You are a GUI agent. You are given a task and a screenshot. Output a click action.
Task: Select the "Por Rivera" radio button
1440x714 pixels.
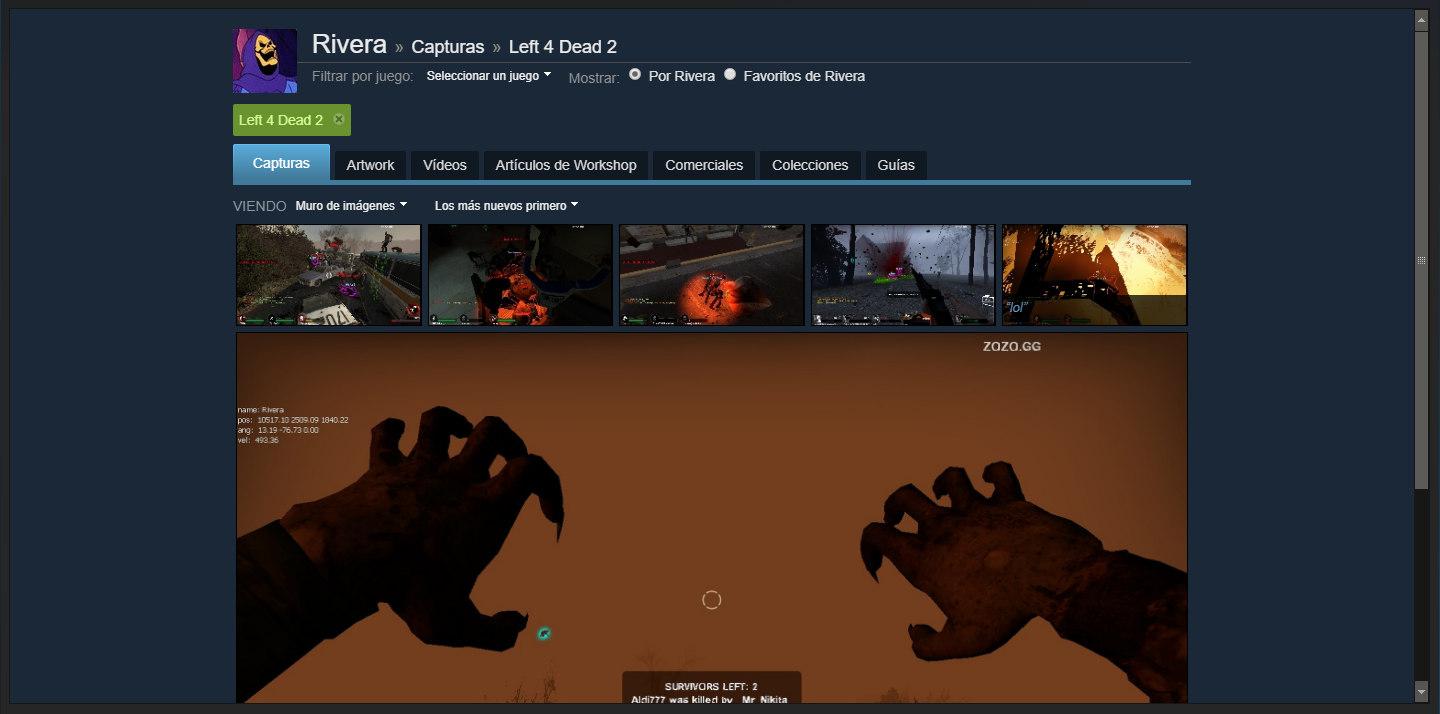tap(635, 75)
